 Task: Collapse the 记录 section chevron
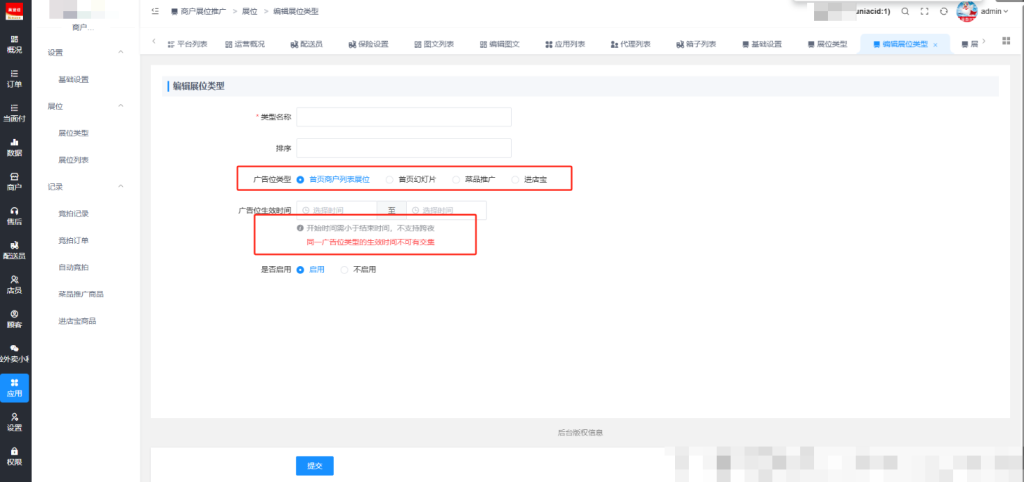coord(121,186)
